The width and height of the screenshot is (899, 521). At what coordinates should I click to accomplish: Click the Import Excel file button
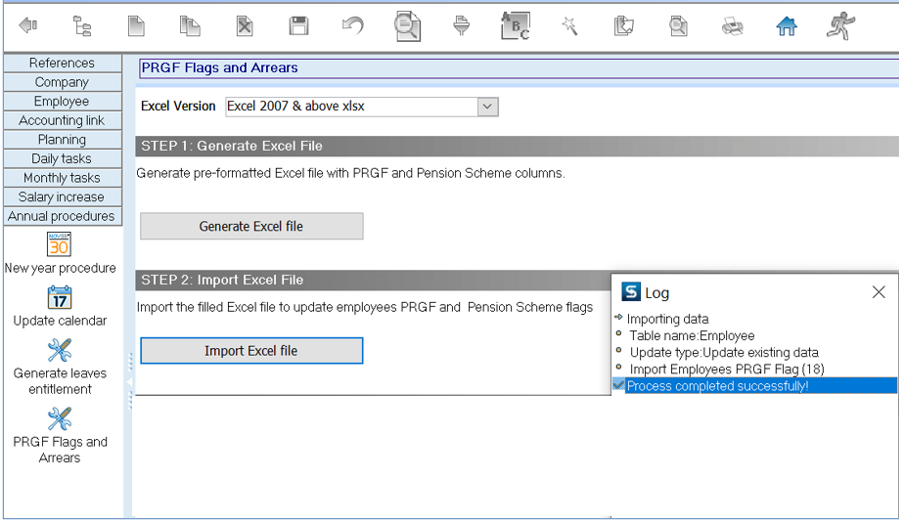pos(251,351)
